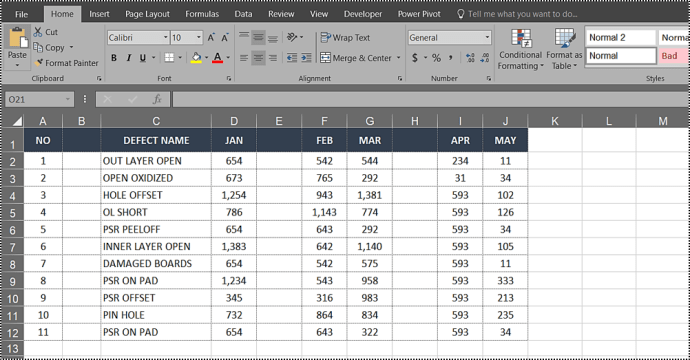Decrease the indent
This screenshot has width=690, height=360.
(x=292, y=58)
